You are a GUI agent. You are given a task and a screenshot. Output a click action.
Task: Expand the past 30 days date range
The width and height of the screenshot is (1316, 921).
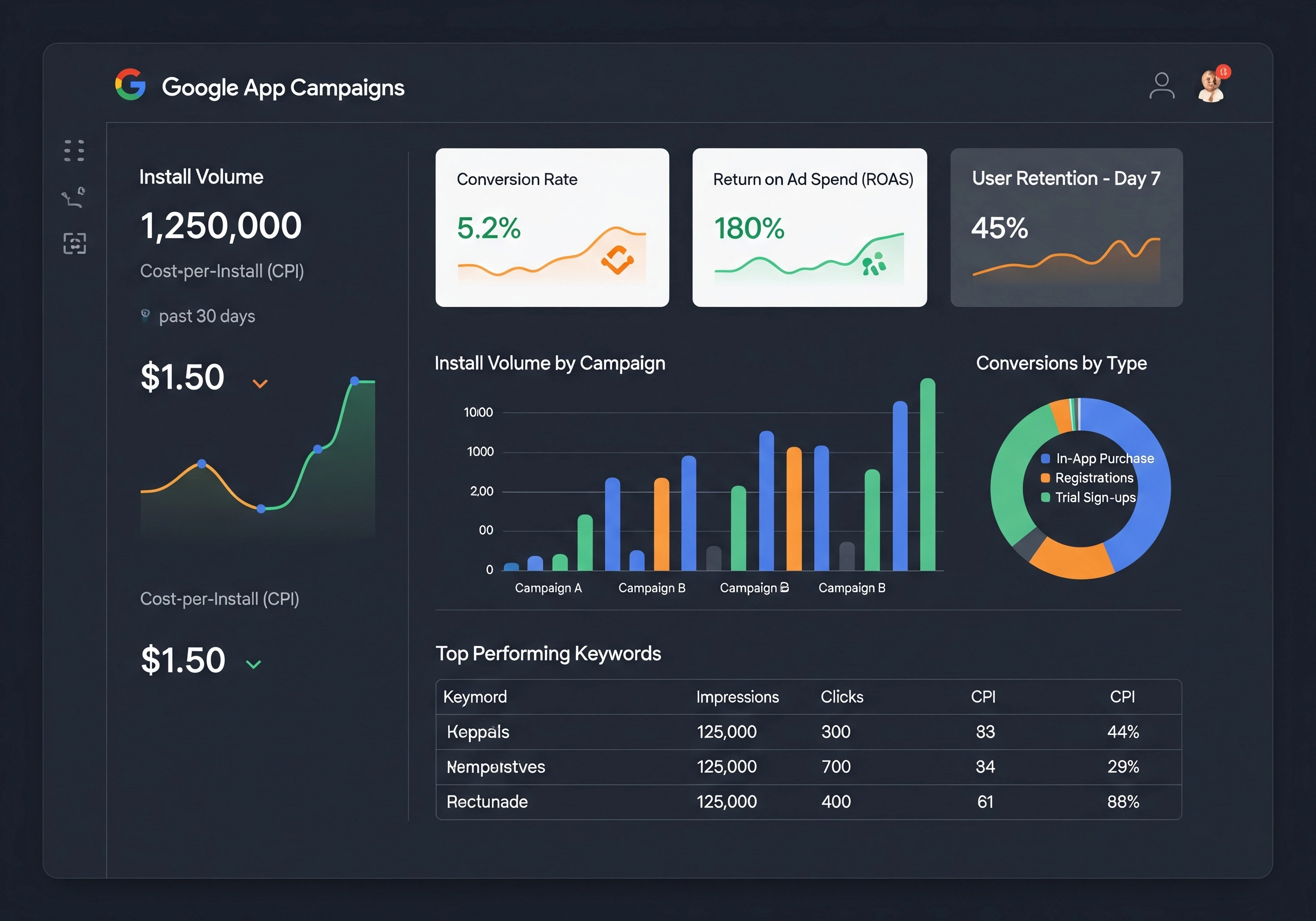(206, 316)
